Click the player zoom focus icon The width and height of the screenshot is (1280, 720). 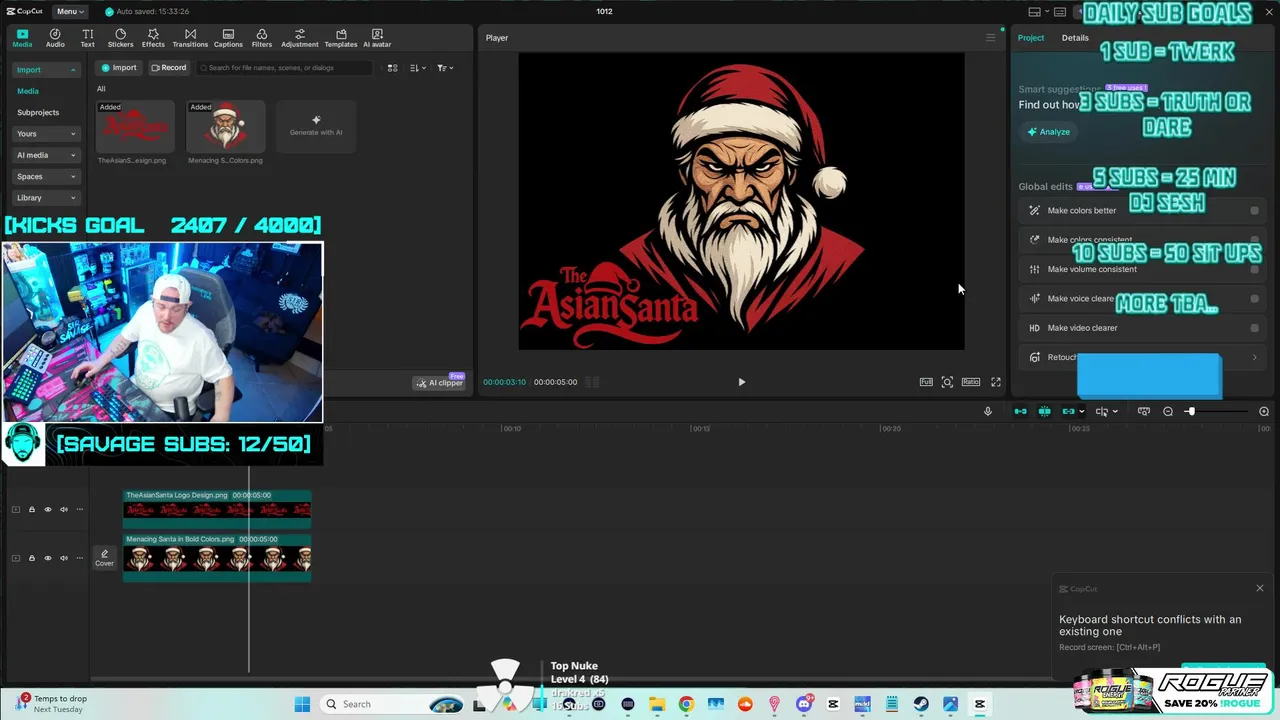[x=947, y=382]
